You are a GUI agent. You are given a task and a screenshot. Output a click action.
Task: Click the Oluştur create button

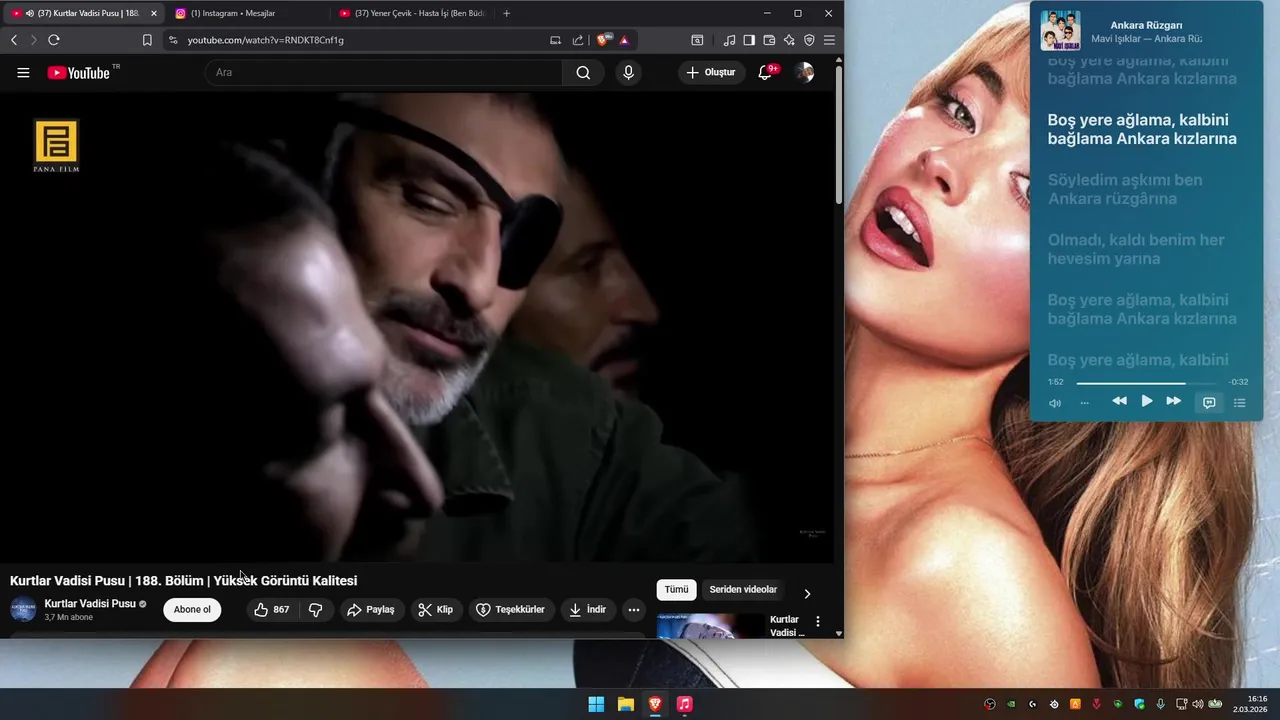pyautogui.click(x=711, y=72)
